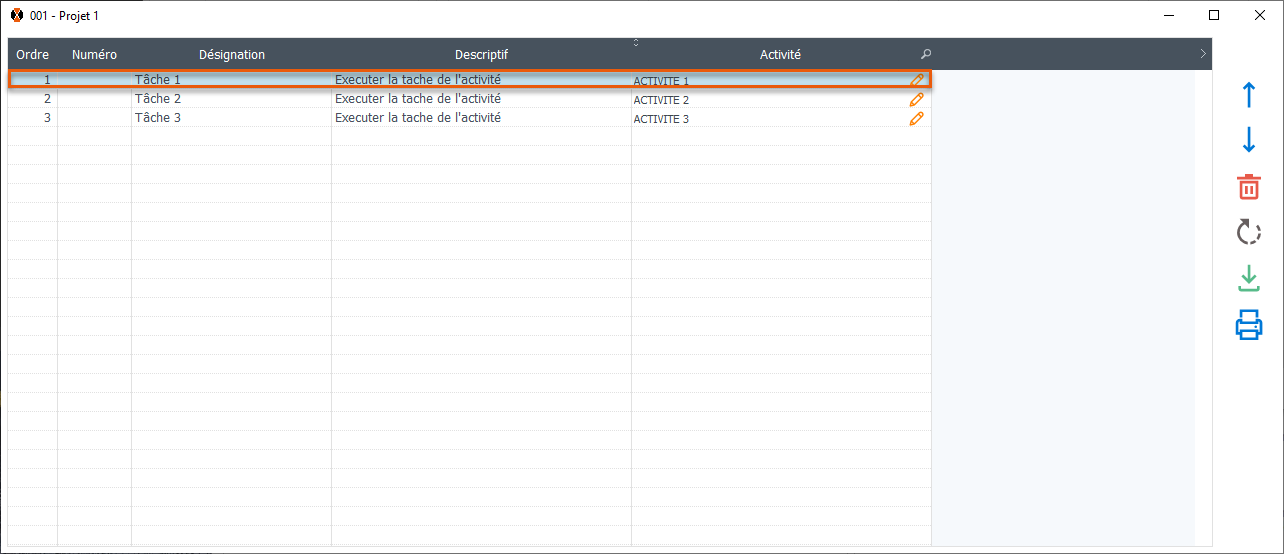
Task: Open the search magnifier in table header
Action: 925,55
